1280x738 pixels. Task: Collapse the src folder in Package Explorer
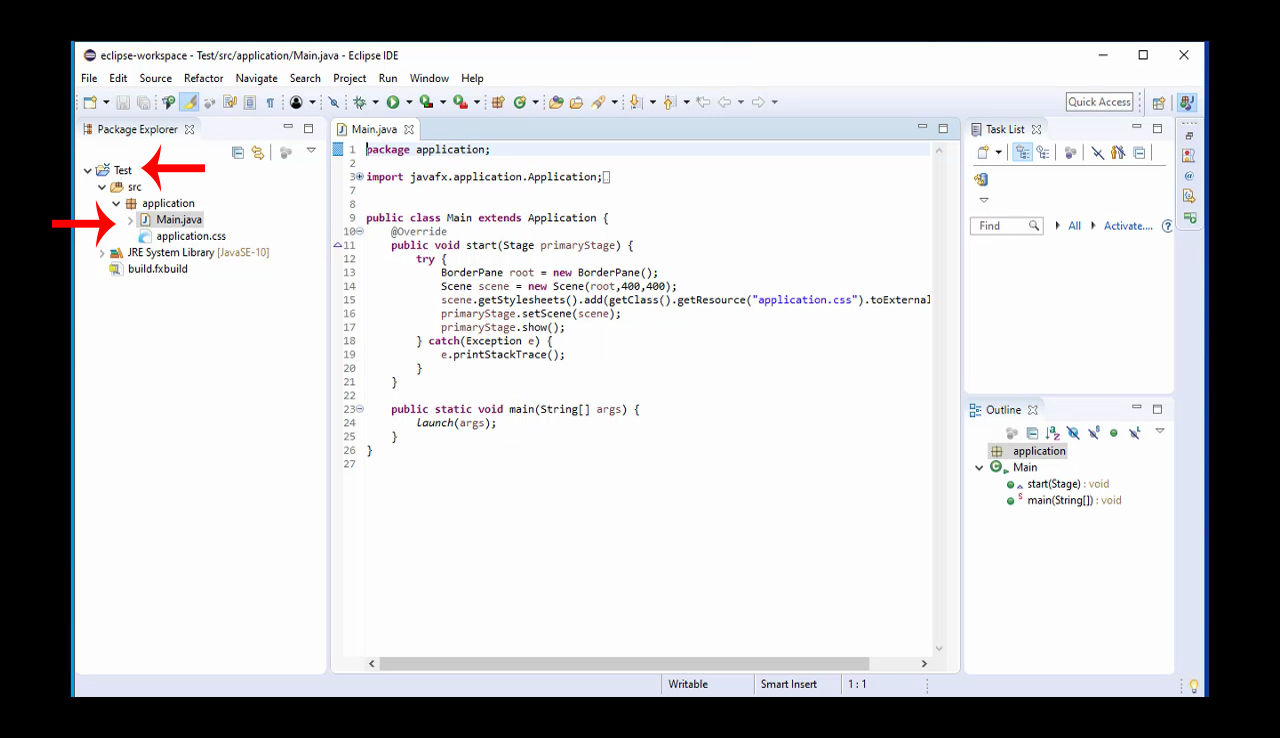102,187
